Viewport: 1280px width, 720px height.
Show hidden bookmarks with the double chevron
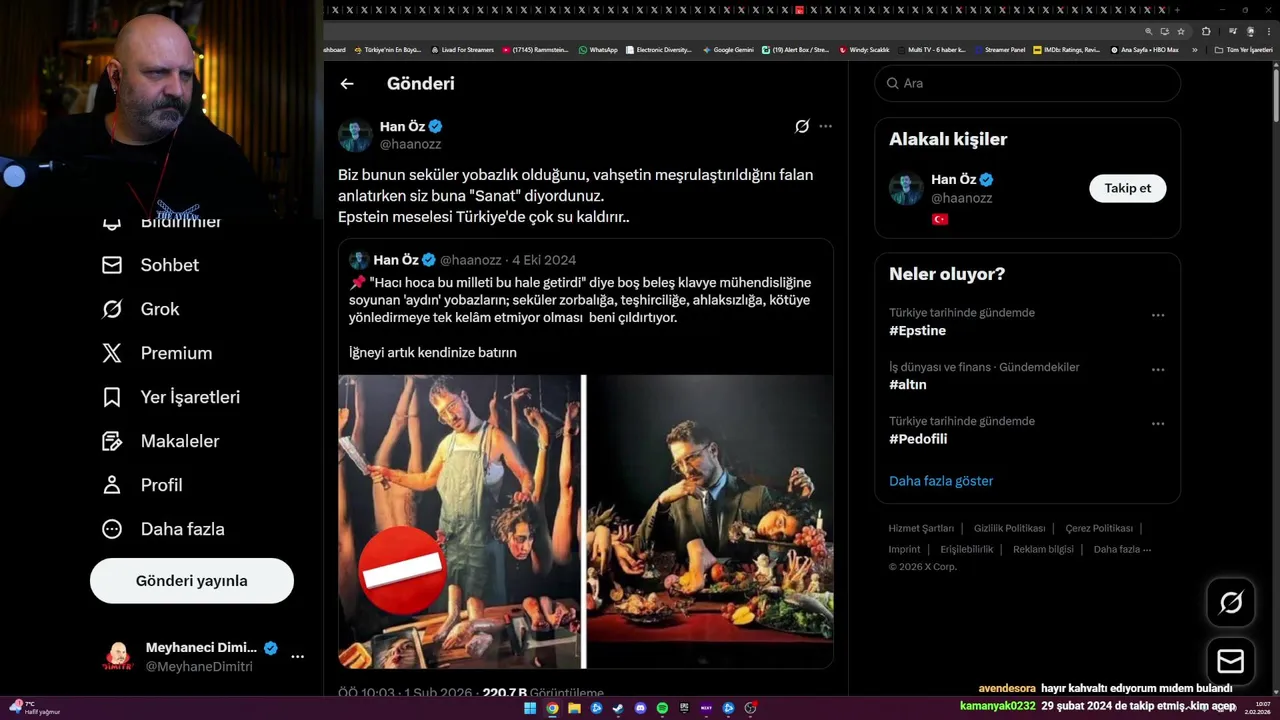(x=1194, y=50)
